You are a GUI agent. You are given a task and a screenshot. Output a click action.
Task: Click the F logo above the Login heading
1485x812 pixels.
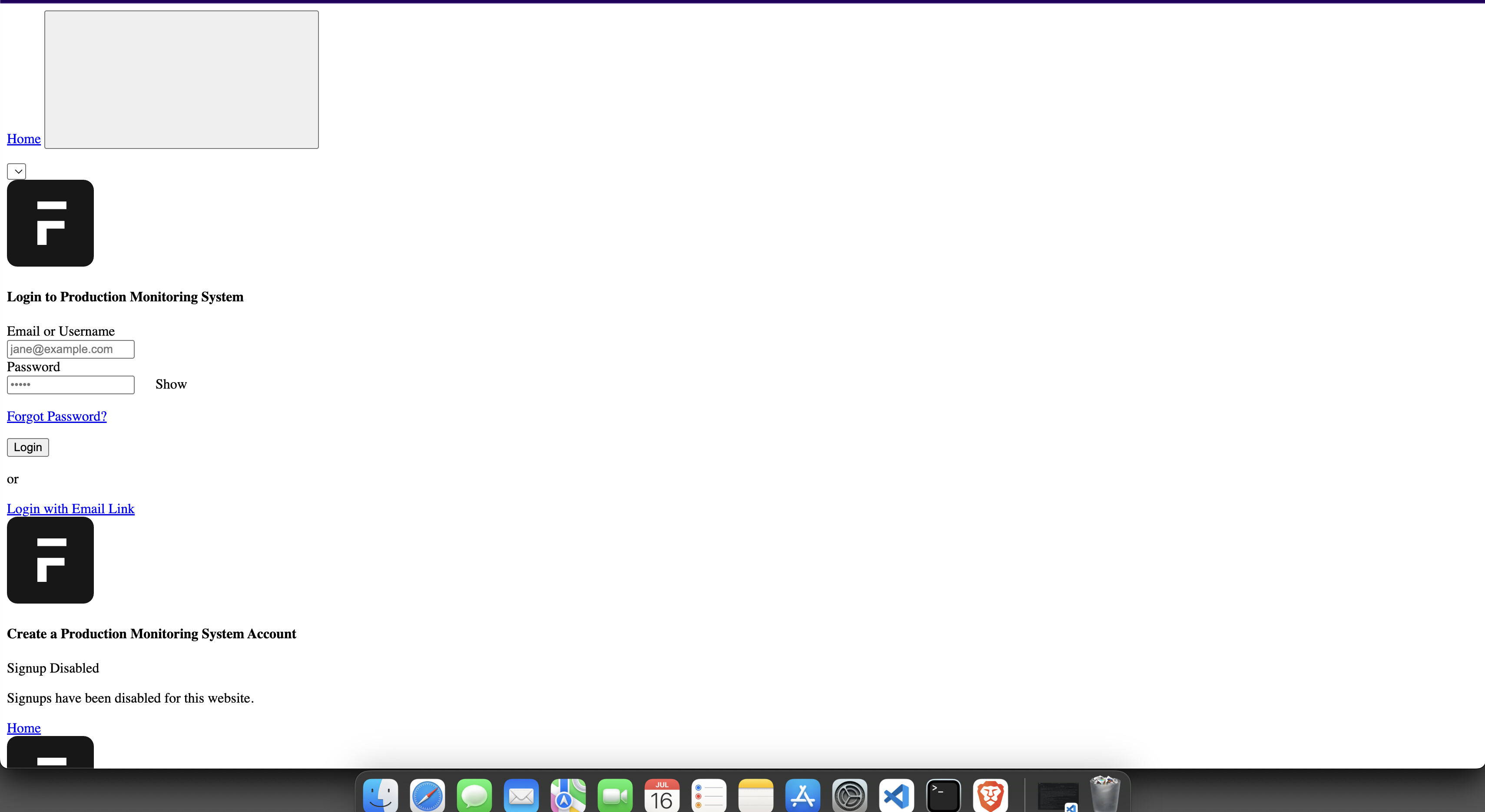(x=50, y=223)
